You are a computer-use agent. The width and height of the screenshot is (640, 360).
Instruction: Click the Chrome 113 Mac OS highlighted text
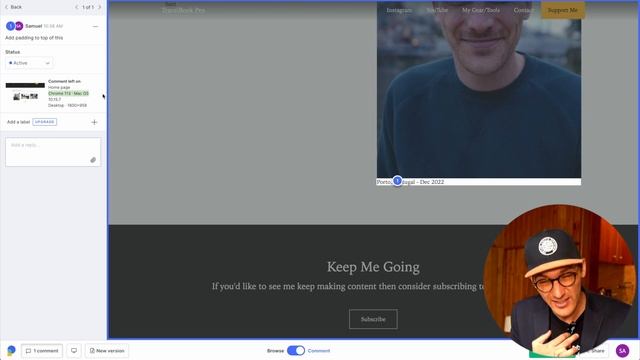68,93
